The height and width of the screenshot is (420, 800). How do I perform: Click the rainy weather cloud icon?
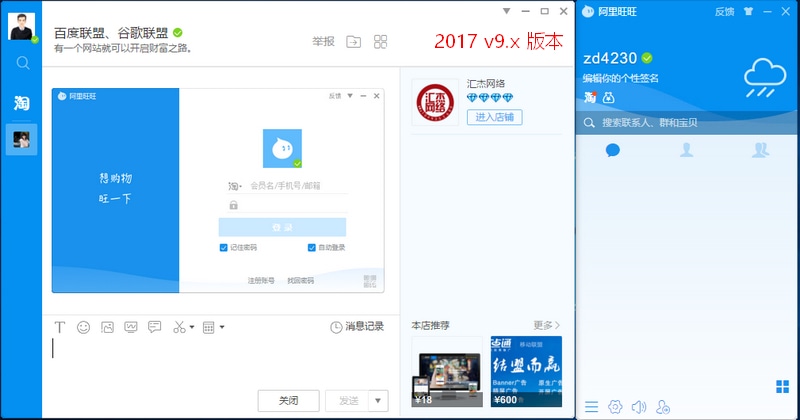[764, 78]
